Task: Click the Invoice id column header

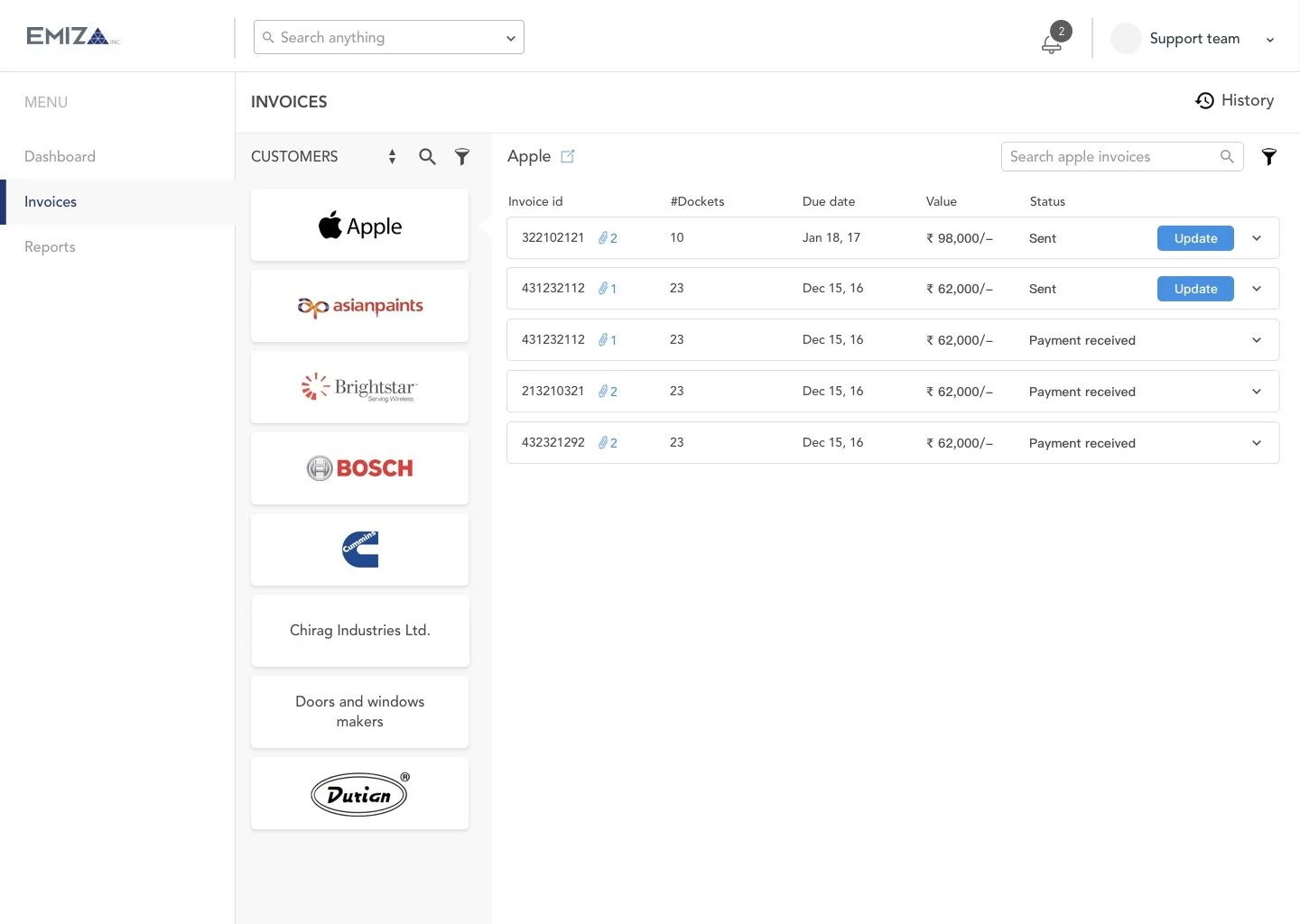Action: point(535,201)
